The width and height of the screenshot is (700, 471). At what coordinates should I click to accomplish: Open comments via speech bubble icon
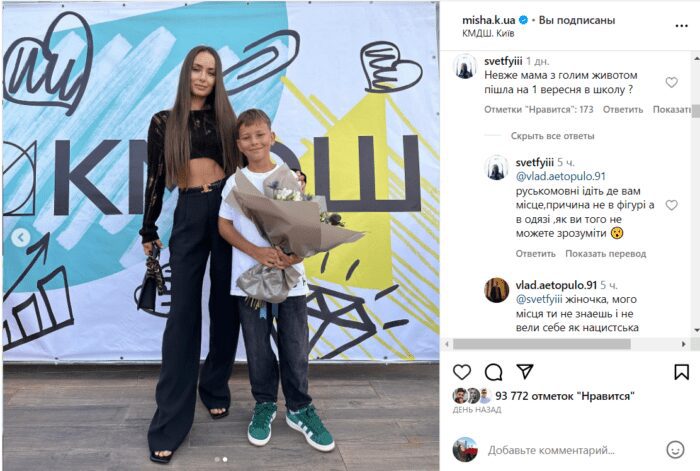pos(493,372)
